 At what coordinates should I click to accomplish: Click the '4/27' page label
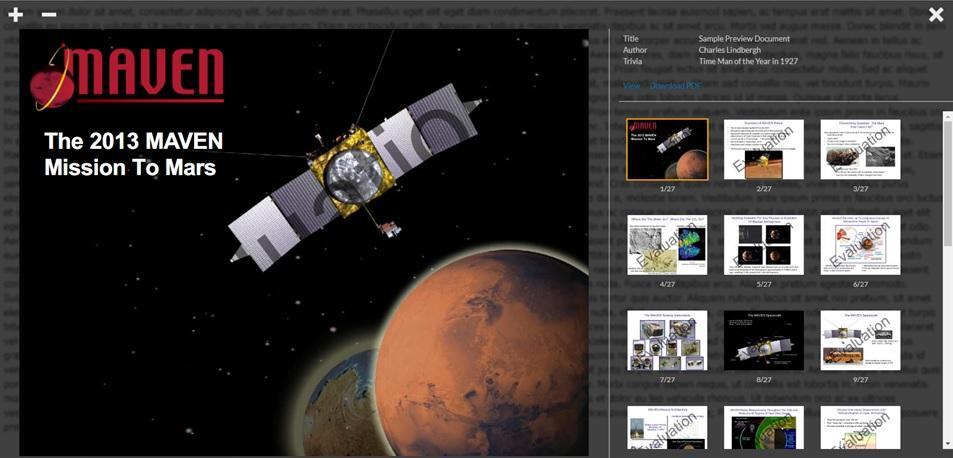(x=667, y=284)
